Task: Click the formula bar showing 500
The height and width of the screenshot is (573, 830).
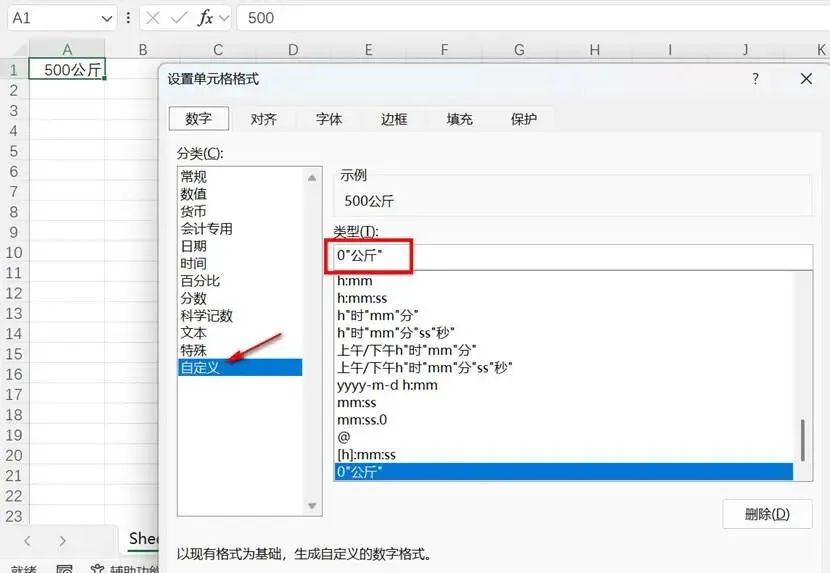Action: 534,18
